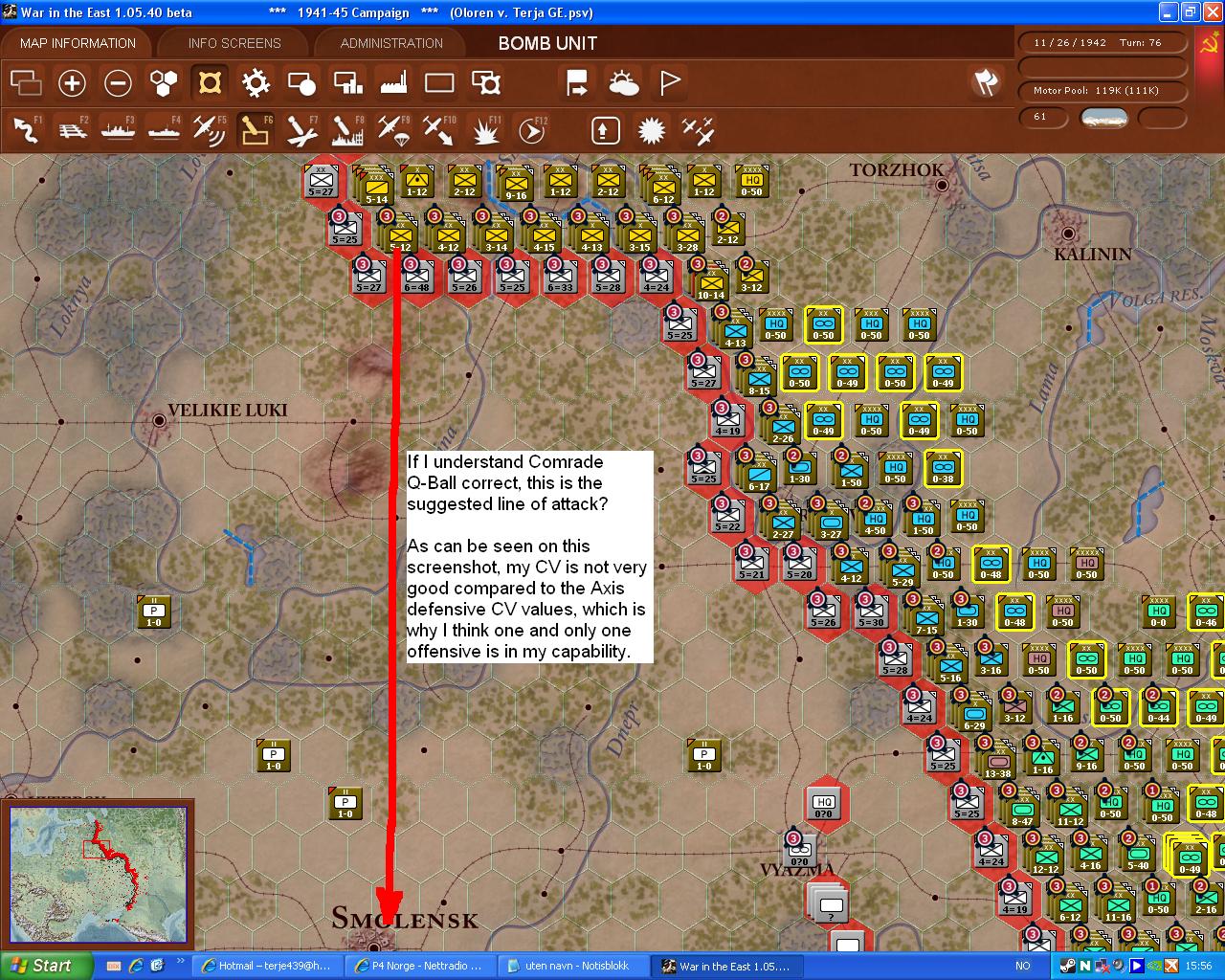Toggle the weather display icon
Screen dimensions: 1225x980
point(624,83)
